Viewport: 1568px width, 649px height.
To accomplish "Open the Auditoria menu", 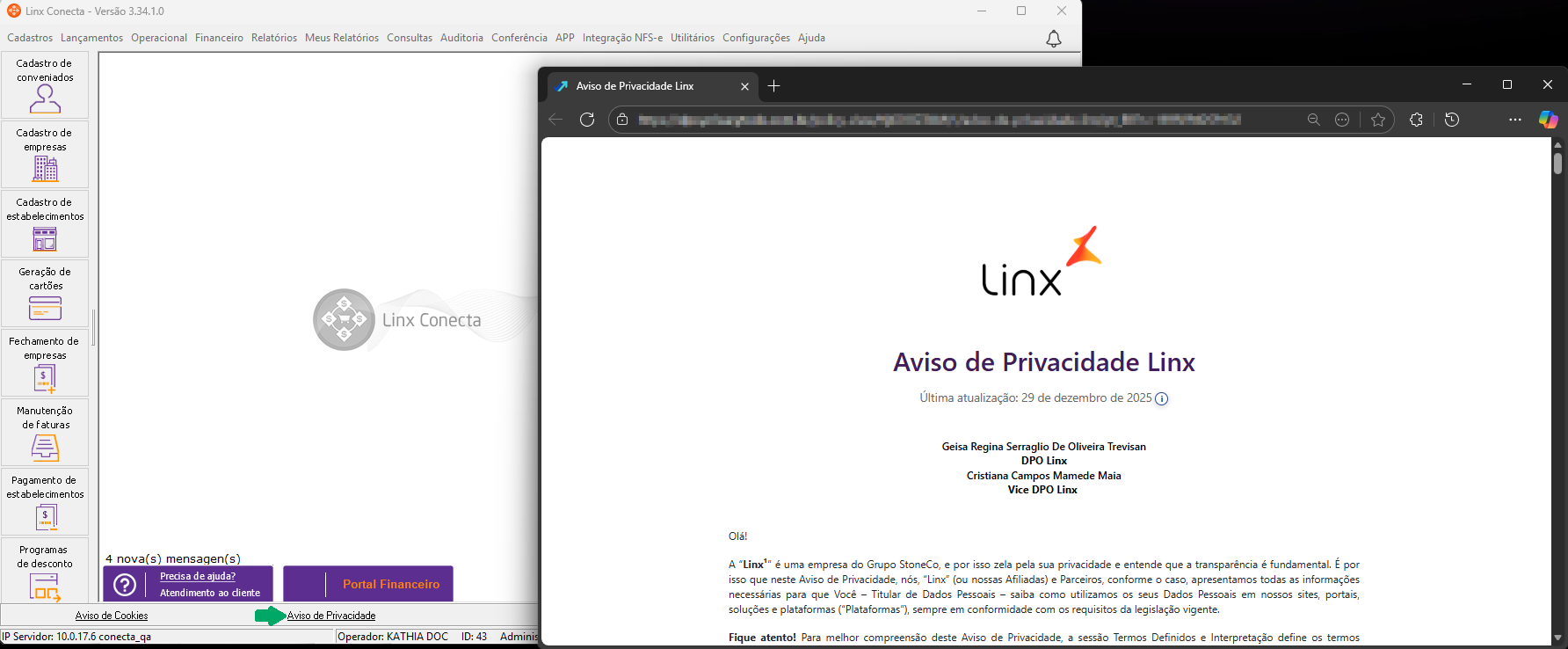I will 461,38.
